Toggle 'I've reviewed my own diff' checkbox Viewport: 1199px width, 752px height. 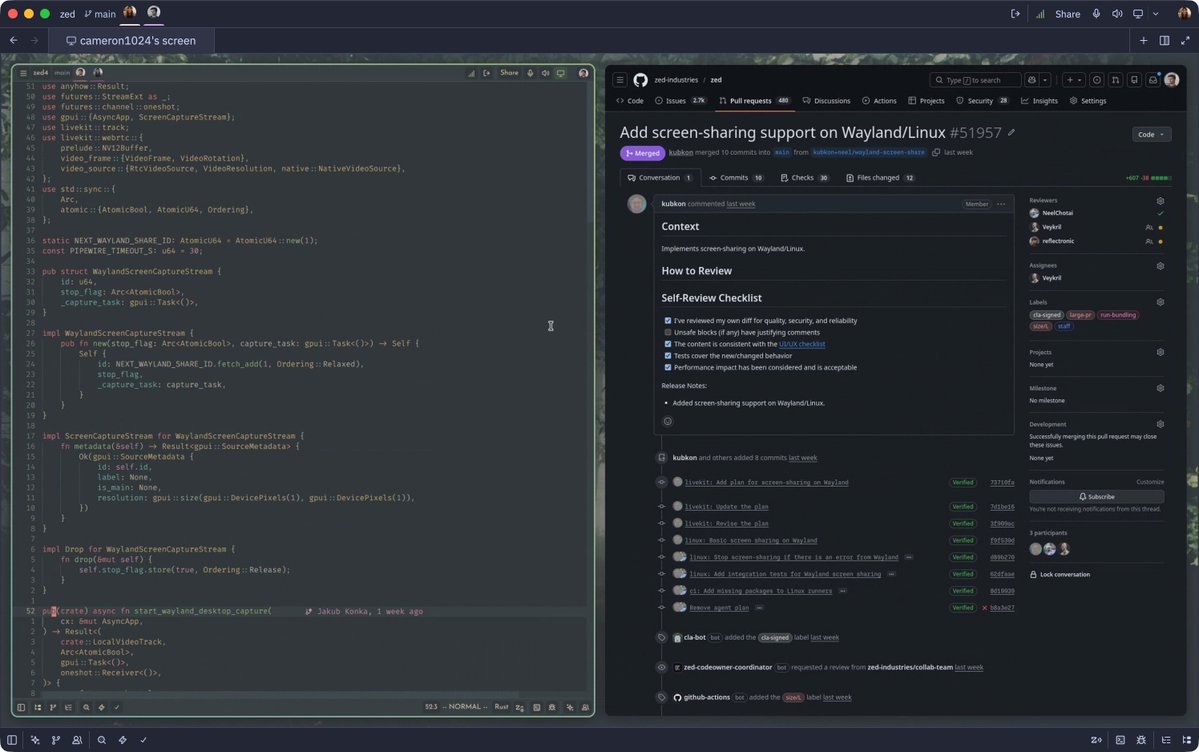668,321
